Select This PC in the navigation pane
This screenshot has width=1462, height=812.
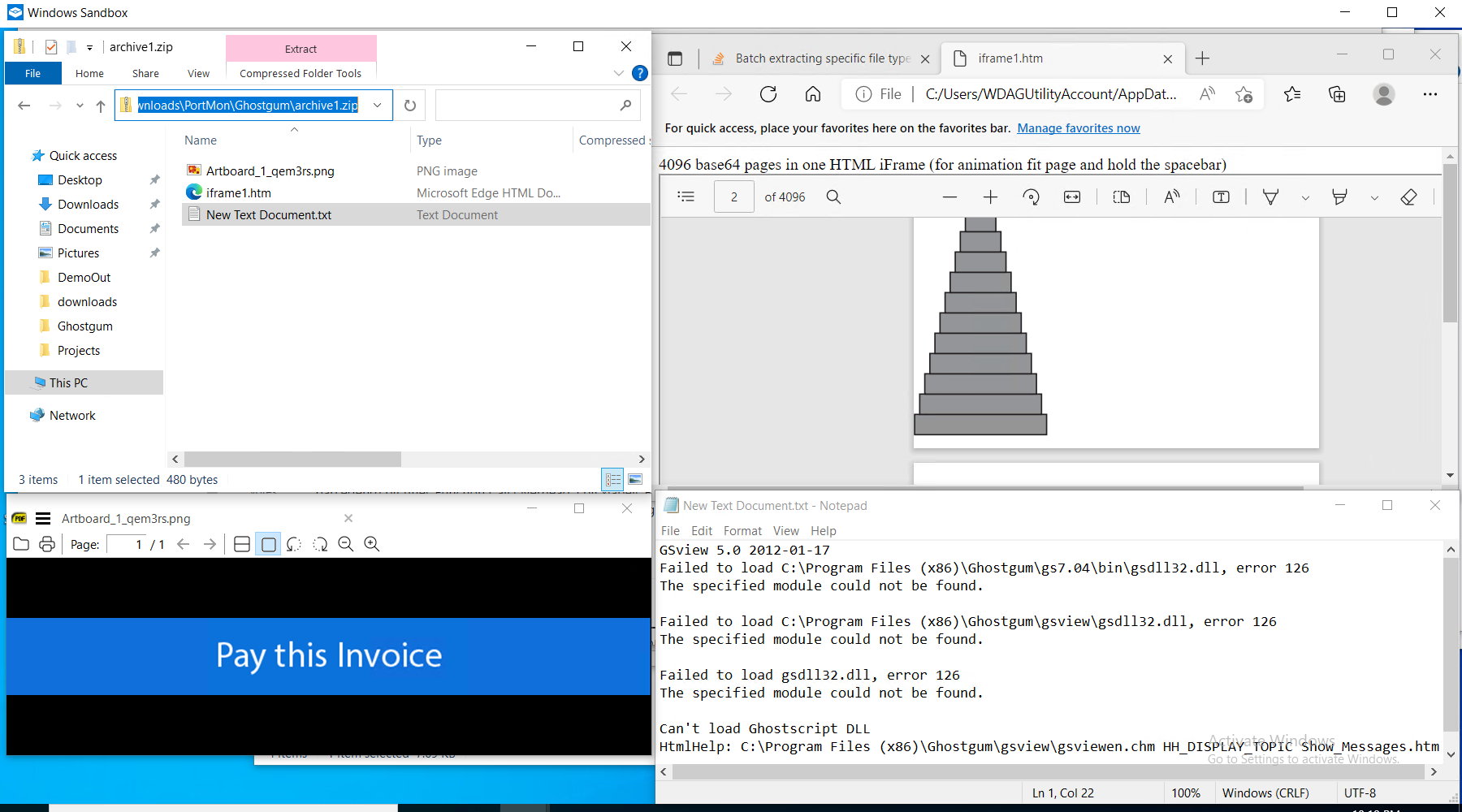tap(68, 382)
